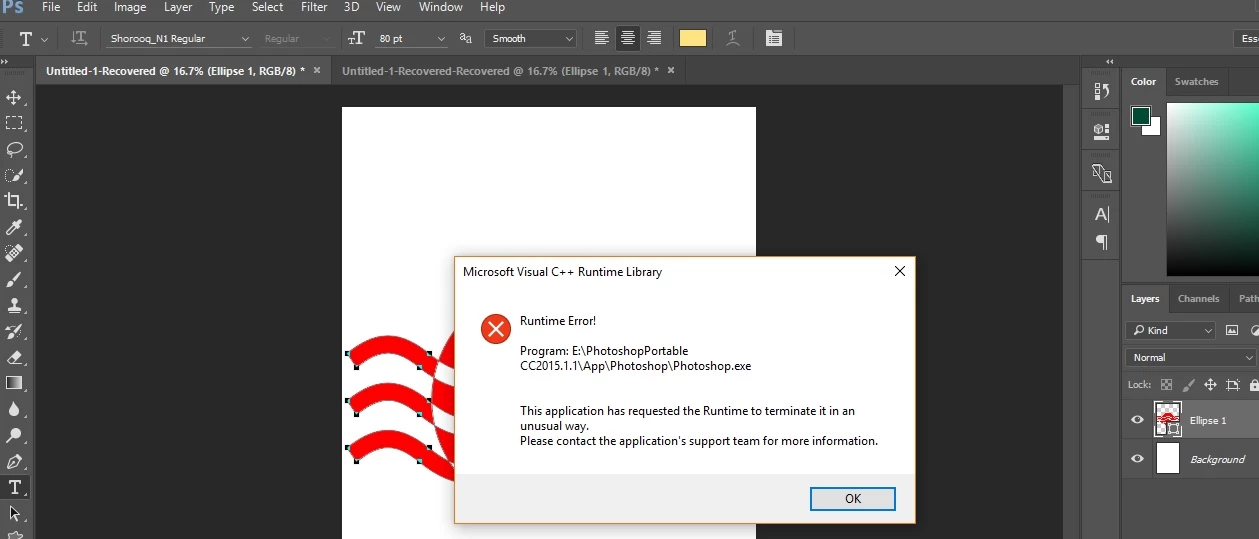Open the History panel icon
The width and height of the screenshot is (1259, 539).
click(x=1102, y=91)
